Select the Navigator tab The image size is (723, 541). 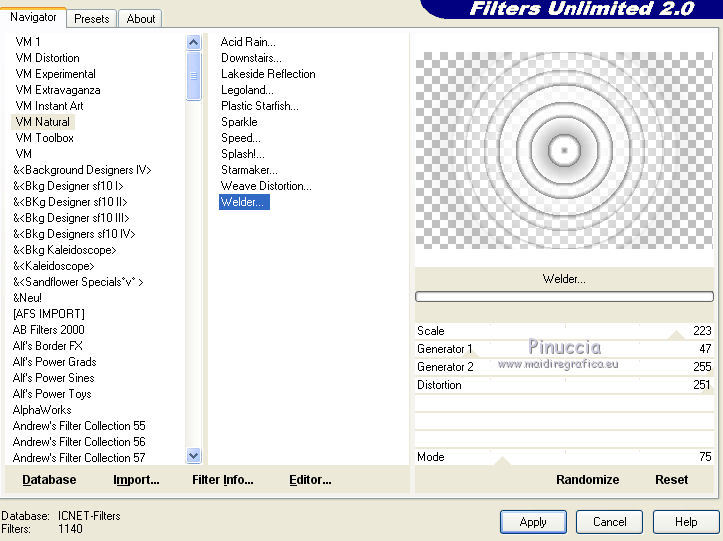point(33,18)
